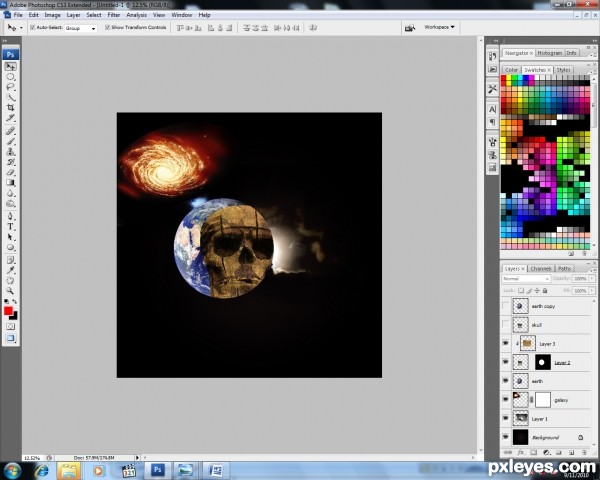
Task: Select the Hand tool
Action: (x=10, y=281)
